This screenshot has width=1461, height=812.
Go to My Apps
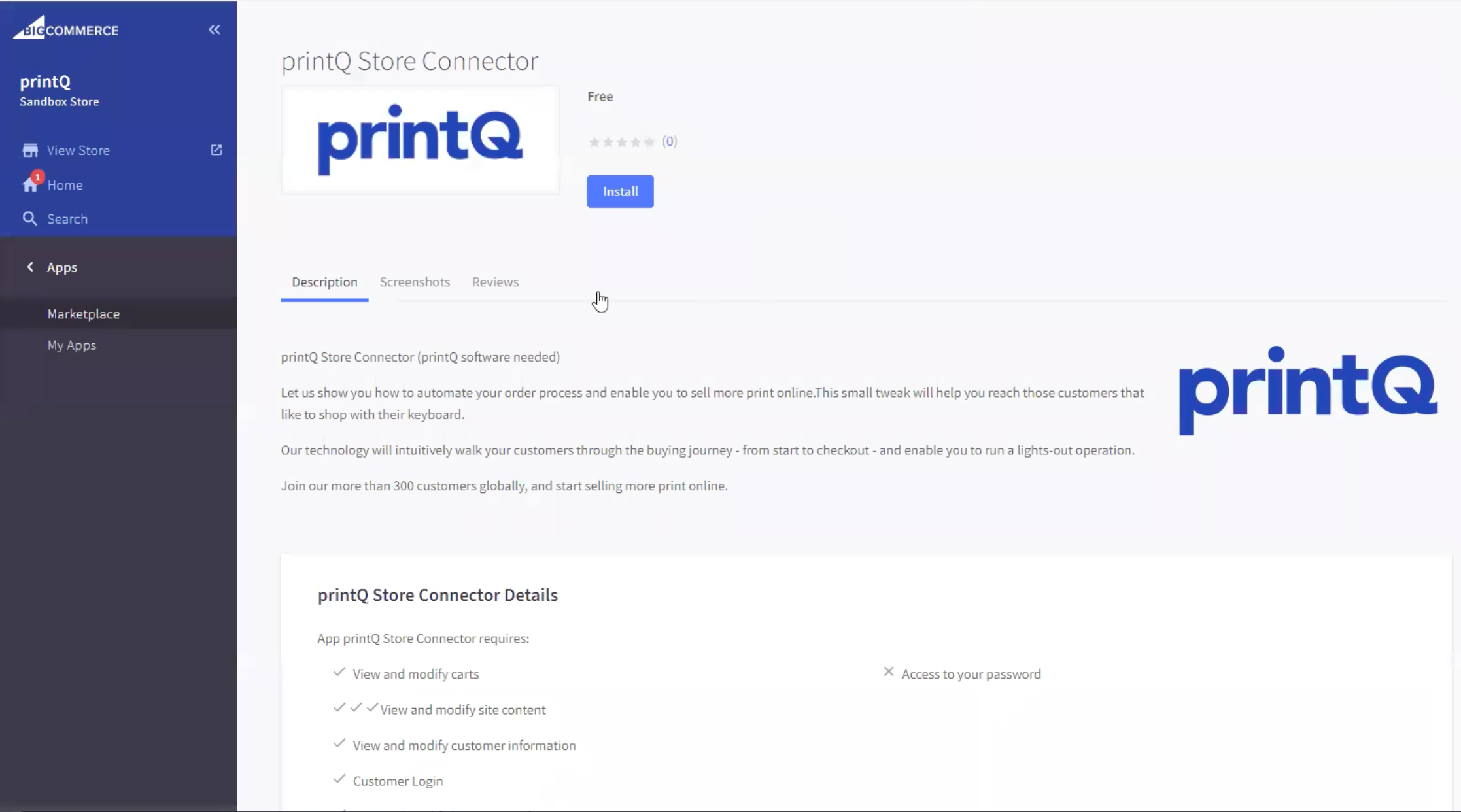point(72,346)
